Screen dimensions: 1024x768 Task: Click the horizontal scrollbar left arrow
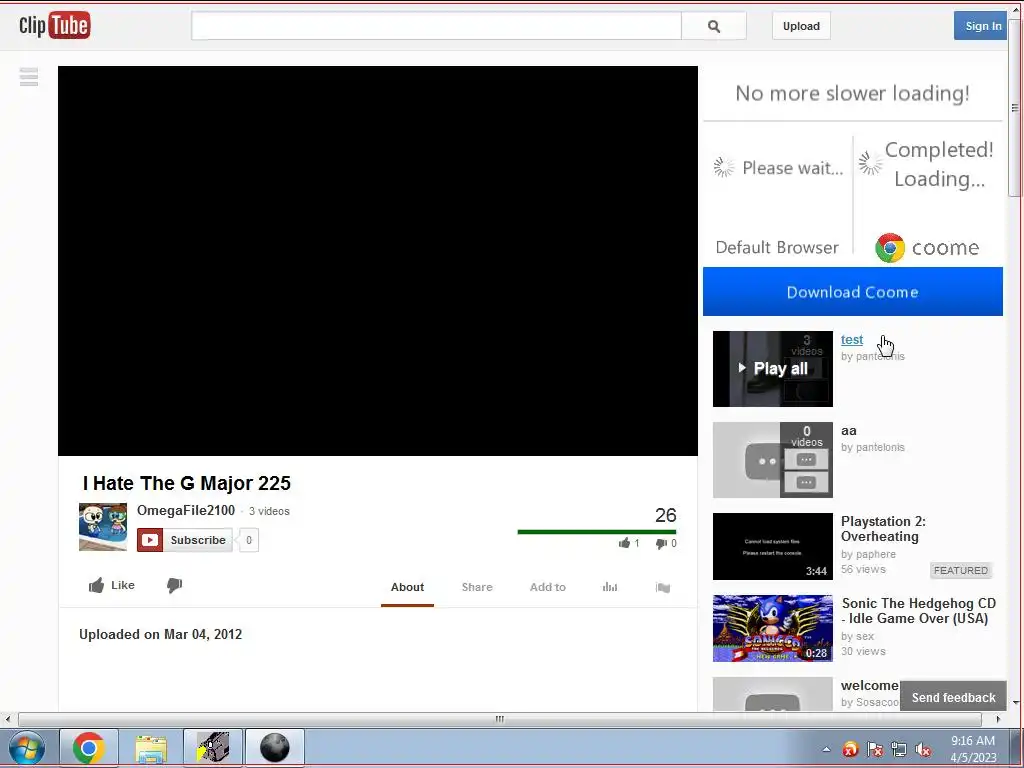point(8,719)
